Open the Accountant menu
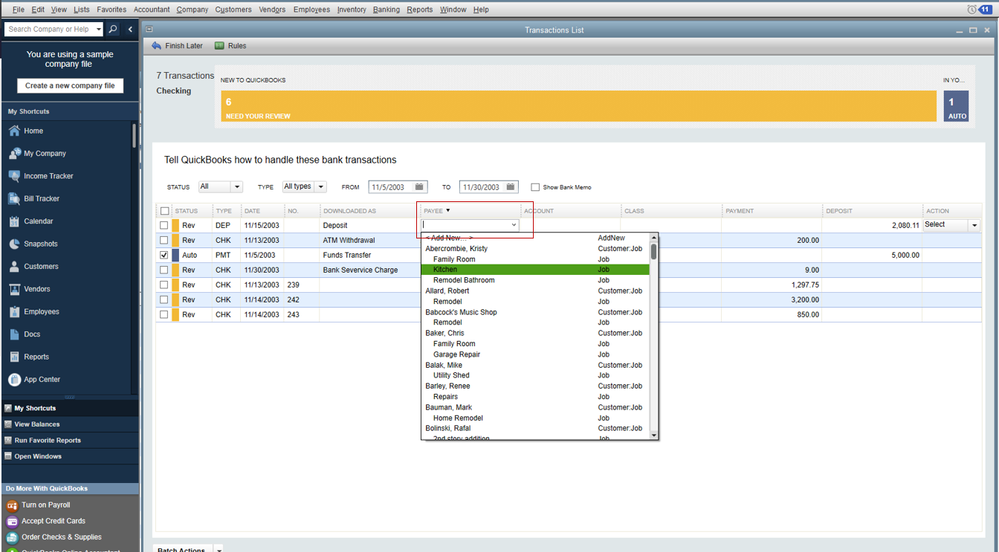Image resolution: width=999 pixels, height=552 pixels. point(152,10)
